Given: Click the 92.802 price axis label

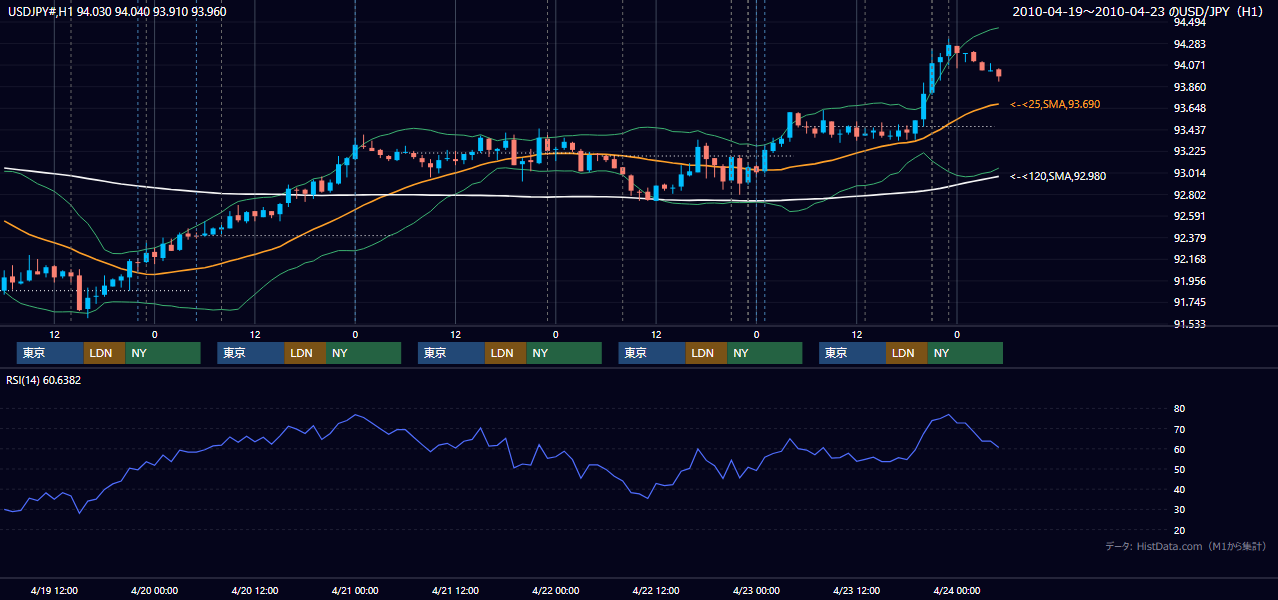Looking at the screenshot, I should 1189,195.
